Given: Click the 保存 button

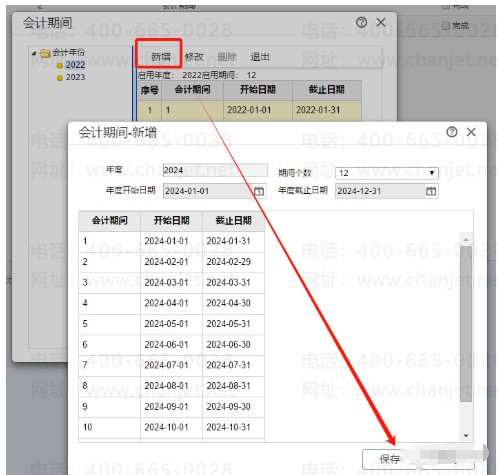Looking at the screenshot, I should (389, 459).
